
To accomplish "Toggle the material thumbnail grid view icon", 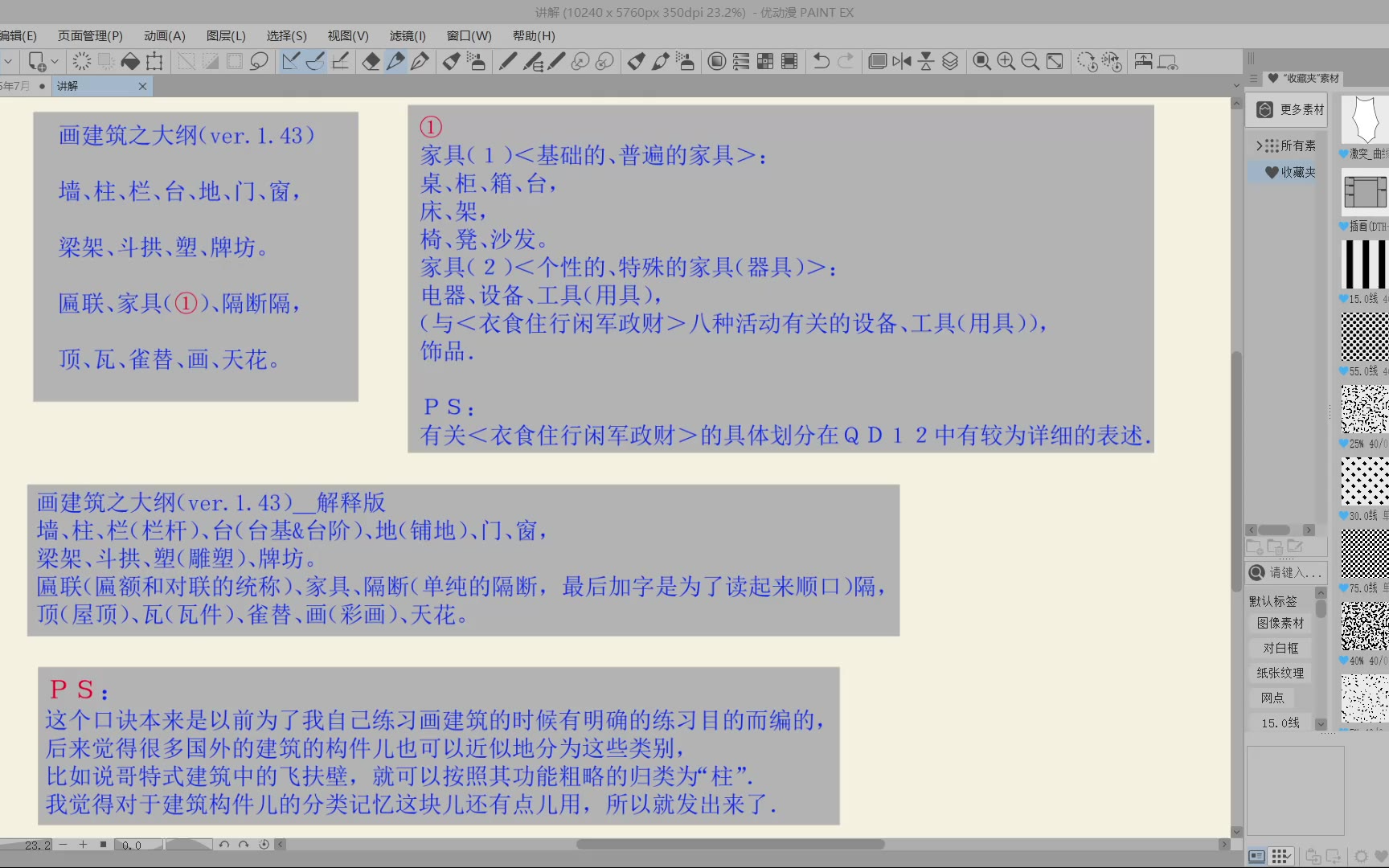I will tap(1280, 856).
